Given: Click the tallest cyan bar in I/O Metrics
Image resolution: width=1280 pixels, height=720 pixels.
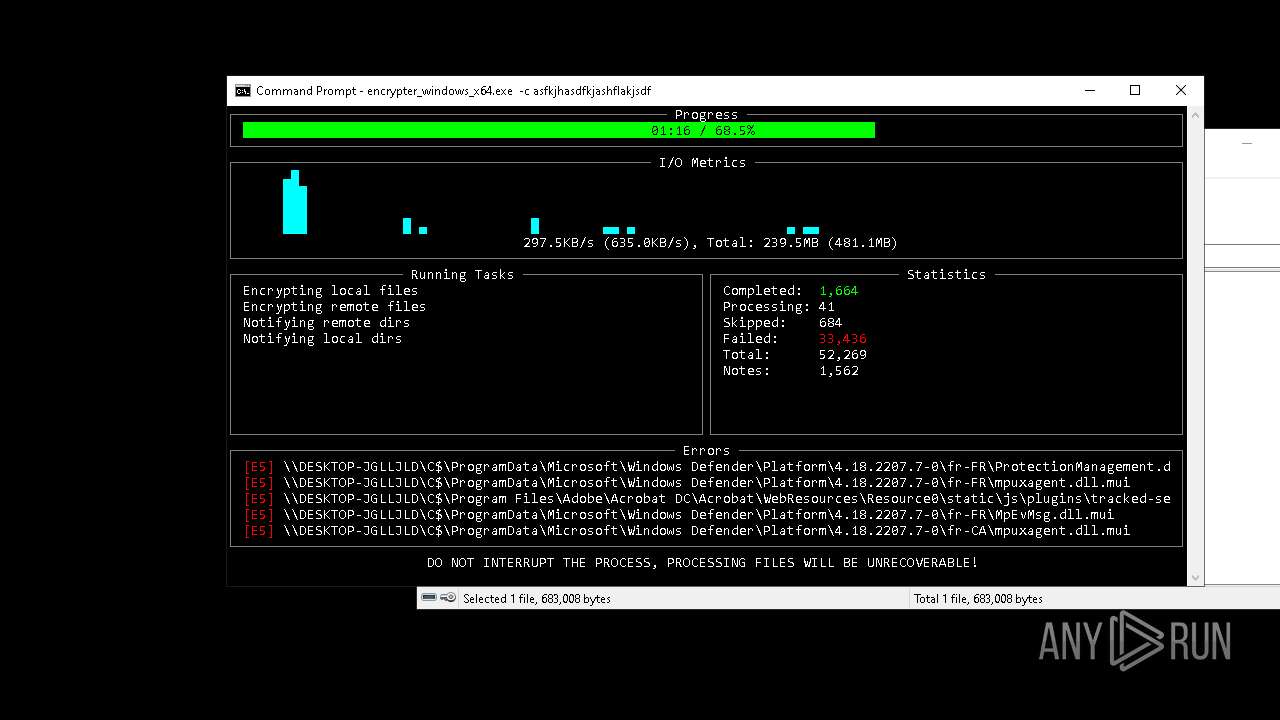Looking at the screenshot, I should click(295, 202).
